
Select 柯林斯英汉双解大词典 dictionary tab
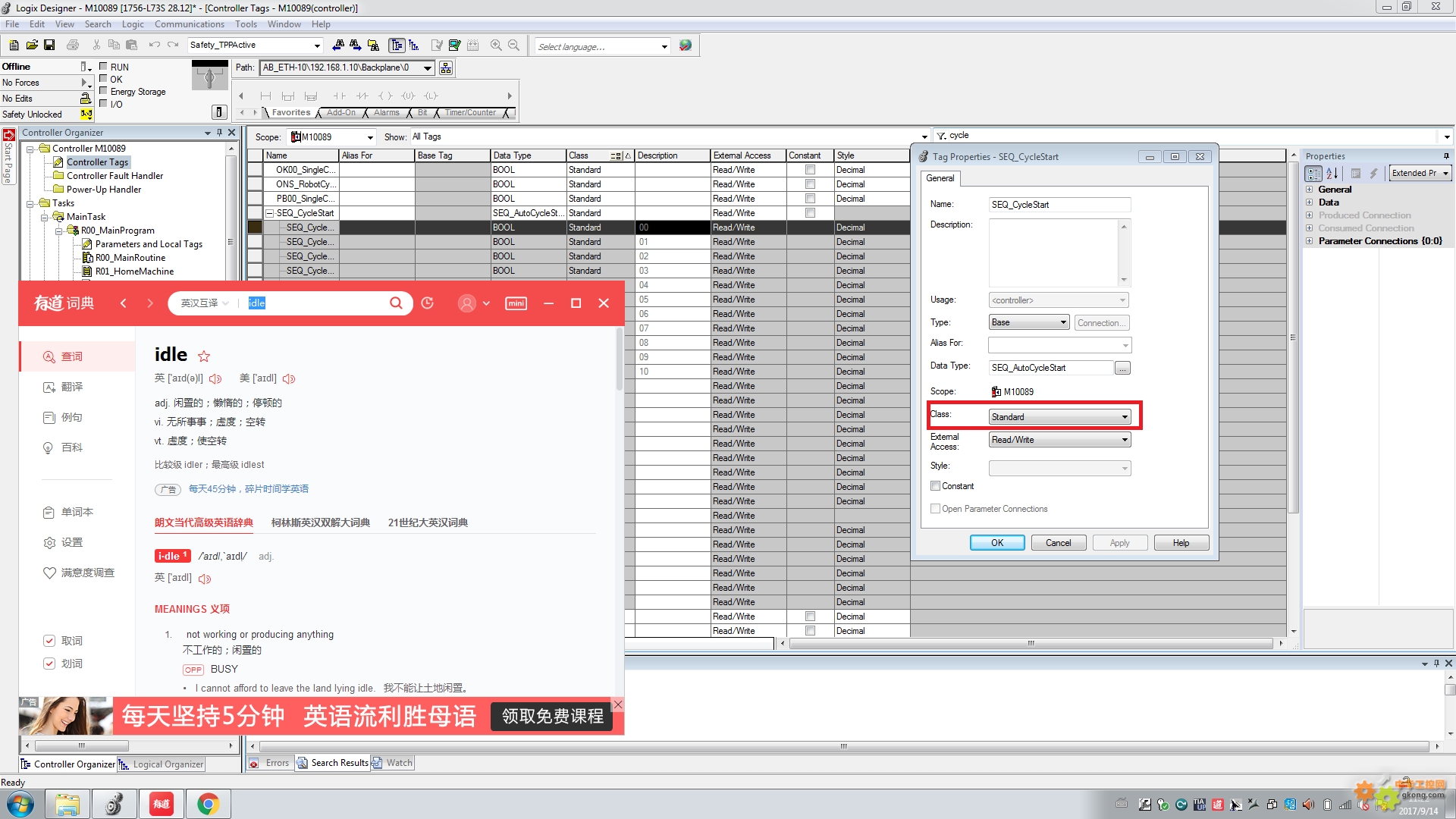[321, 522]
